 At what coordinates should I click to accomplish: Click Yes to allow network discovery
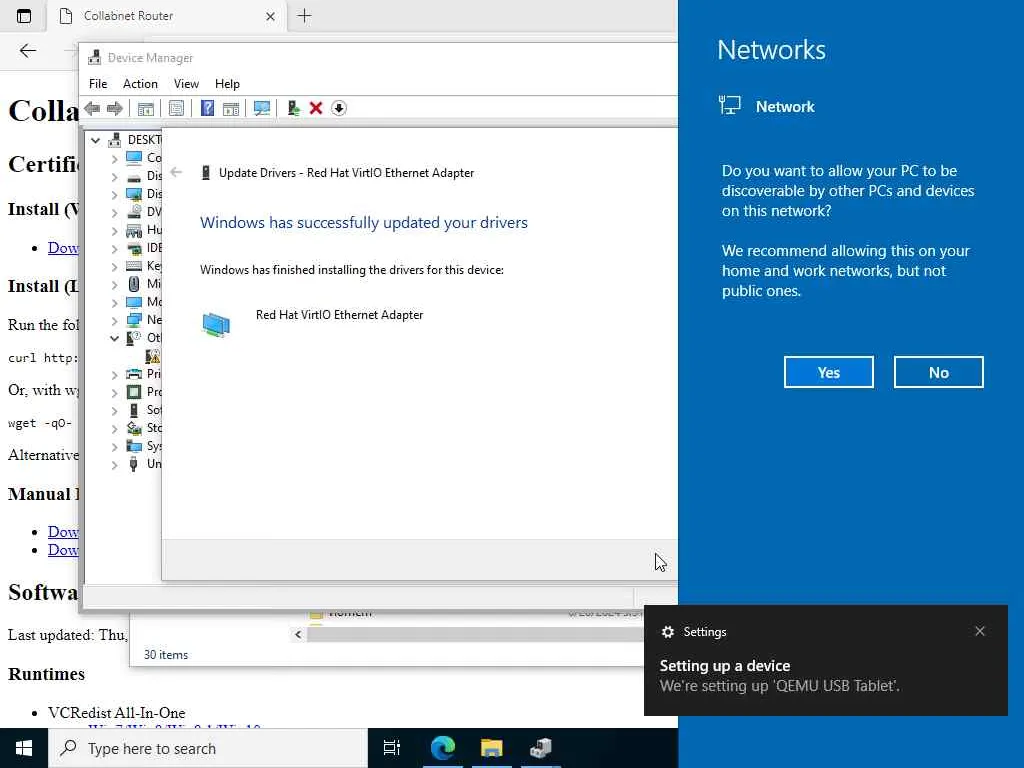pyautogui.click(x=829, y=372)
